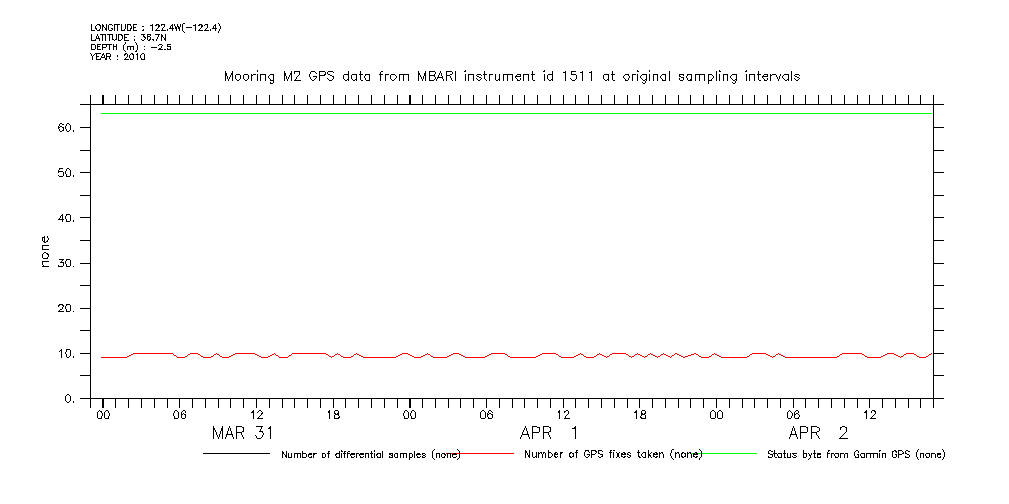
Task: Click the LONGITUDE 122.4W header text
Action: click(x=155, y=28)
